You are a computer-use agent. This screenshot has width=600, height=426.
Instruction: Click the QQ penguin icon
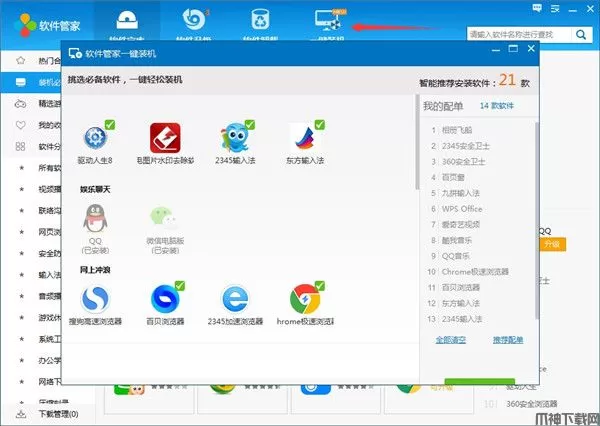coord(95,218)
